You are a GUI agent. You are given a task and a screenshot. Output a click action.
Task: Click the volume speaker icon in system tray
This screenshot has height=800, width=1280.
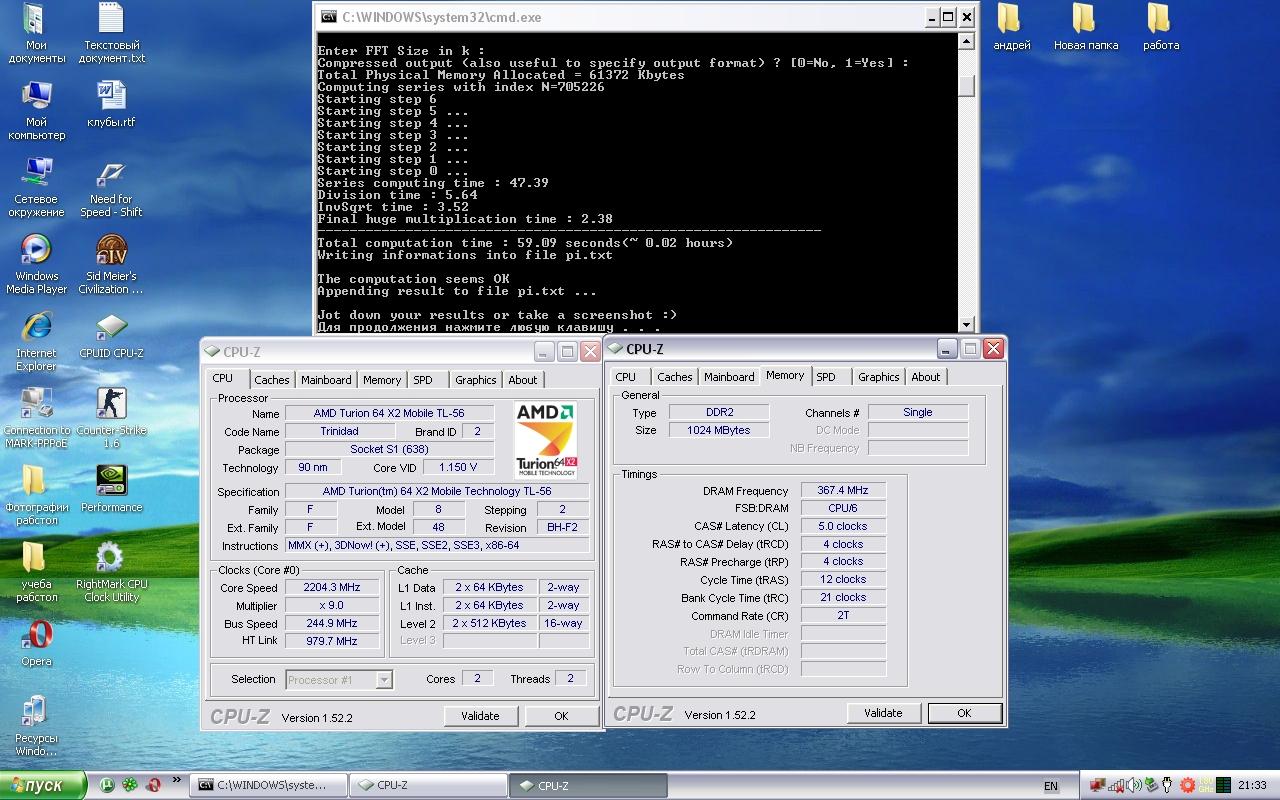coord(1133,785)
